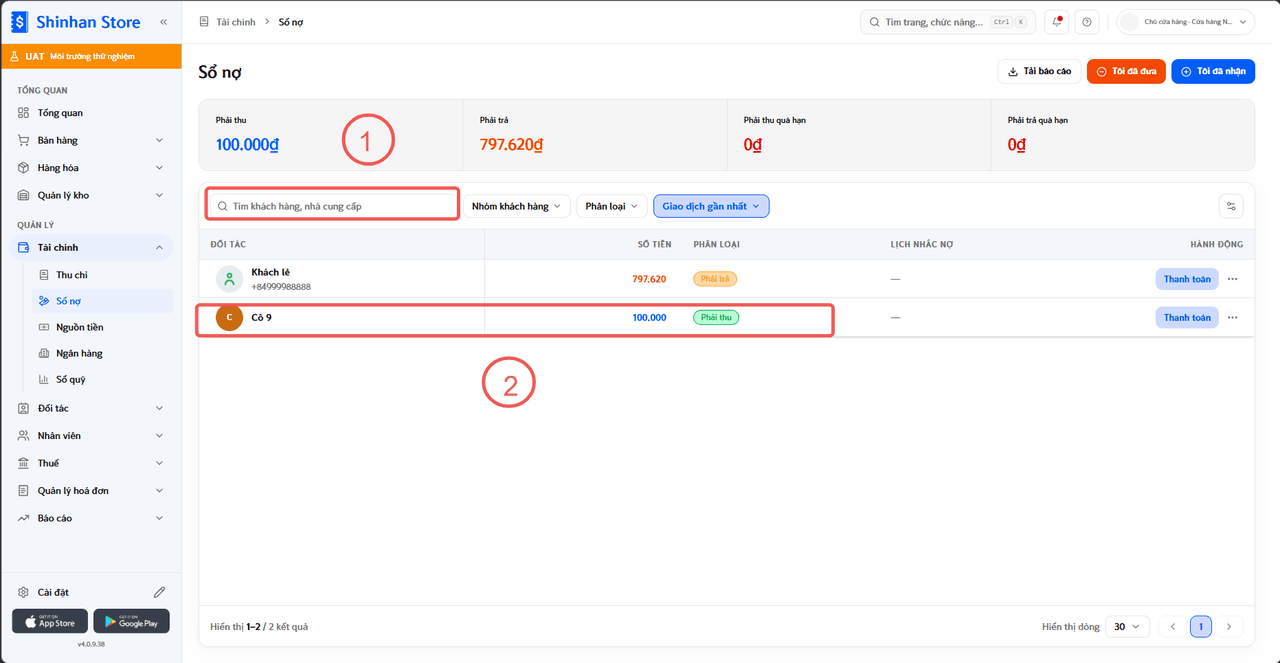Image resolution: width=1280 pixels, height=663 pixels.
Task: Open Ngân hàng in the sidebar
Action: (x=101, y=353)
